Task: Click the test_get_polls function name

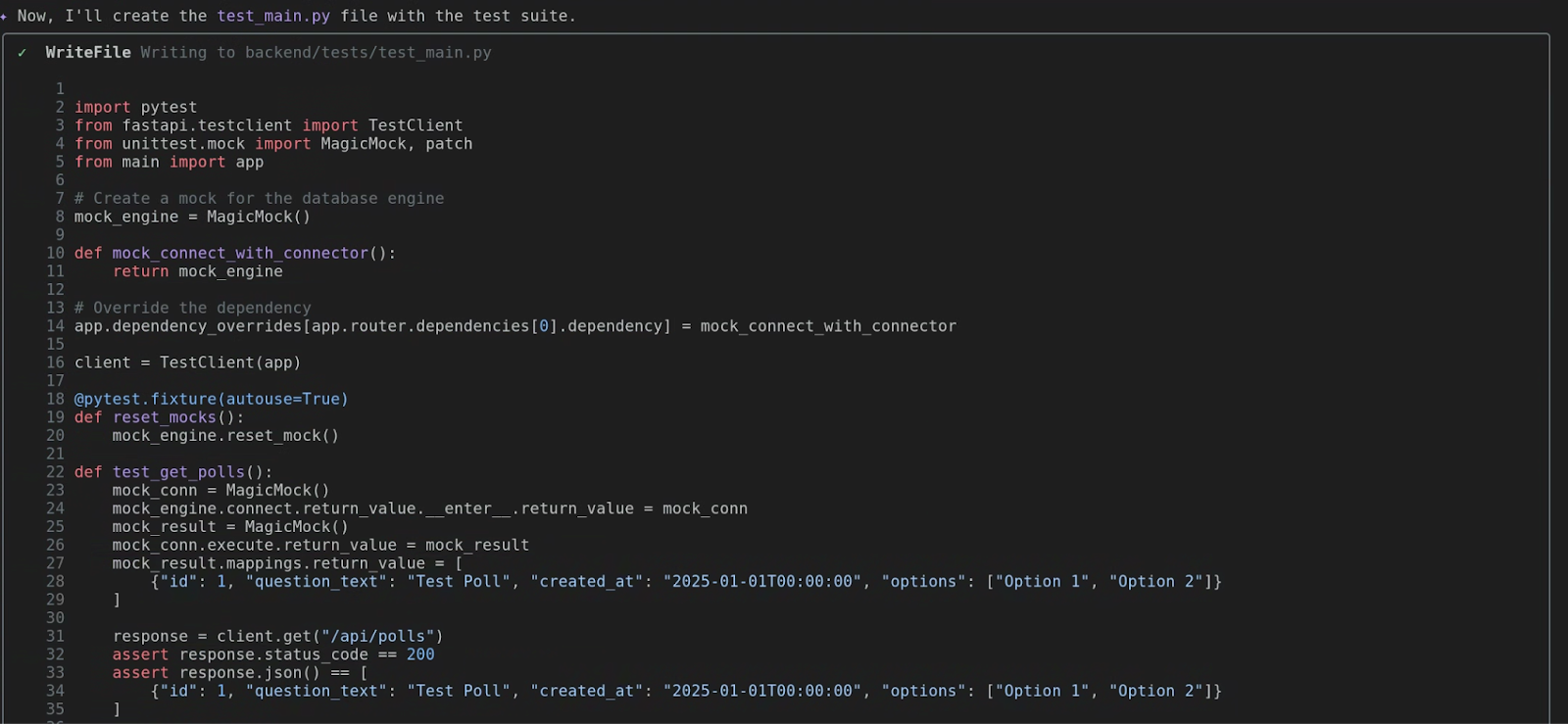Action: pos(178,472)
